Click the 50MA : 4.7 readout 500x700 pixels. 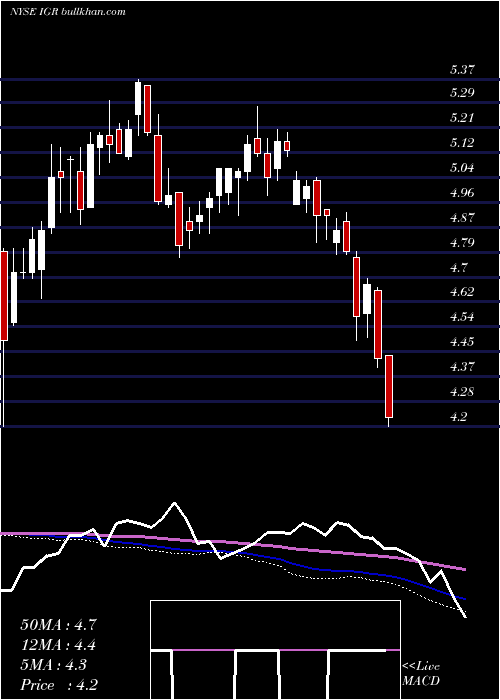[x=58, y=625]
